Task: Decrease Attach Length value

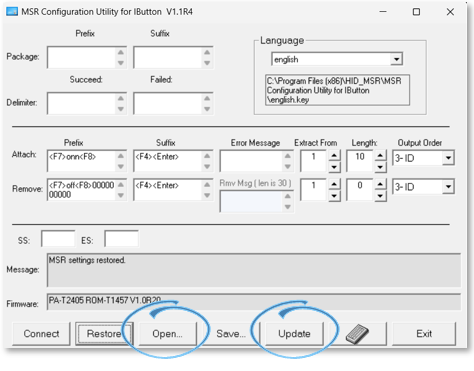Action: tap(380, 167)
